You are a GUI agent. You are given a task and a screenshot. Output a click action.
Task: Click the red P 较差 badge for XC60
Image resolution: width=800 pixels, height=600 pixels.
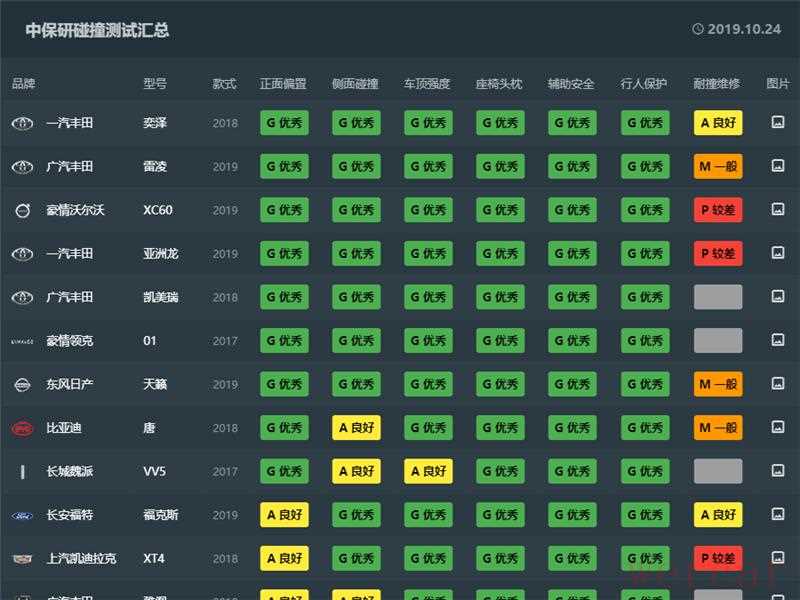718,210
